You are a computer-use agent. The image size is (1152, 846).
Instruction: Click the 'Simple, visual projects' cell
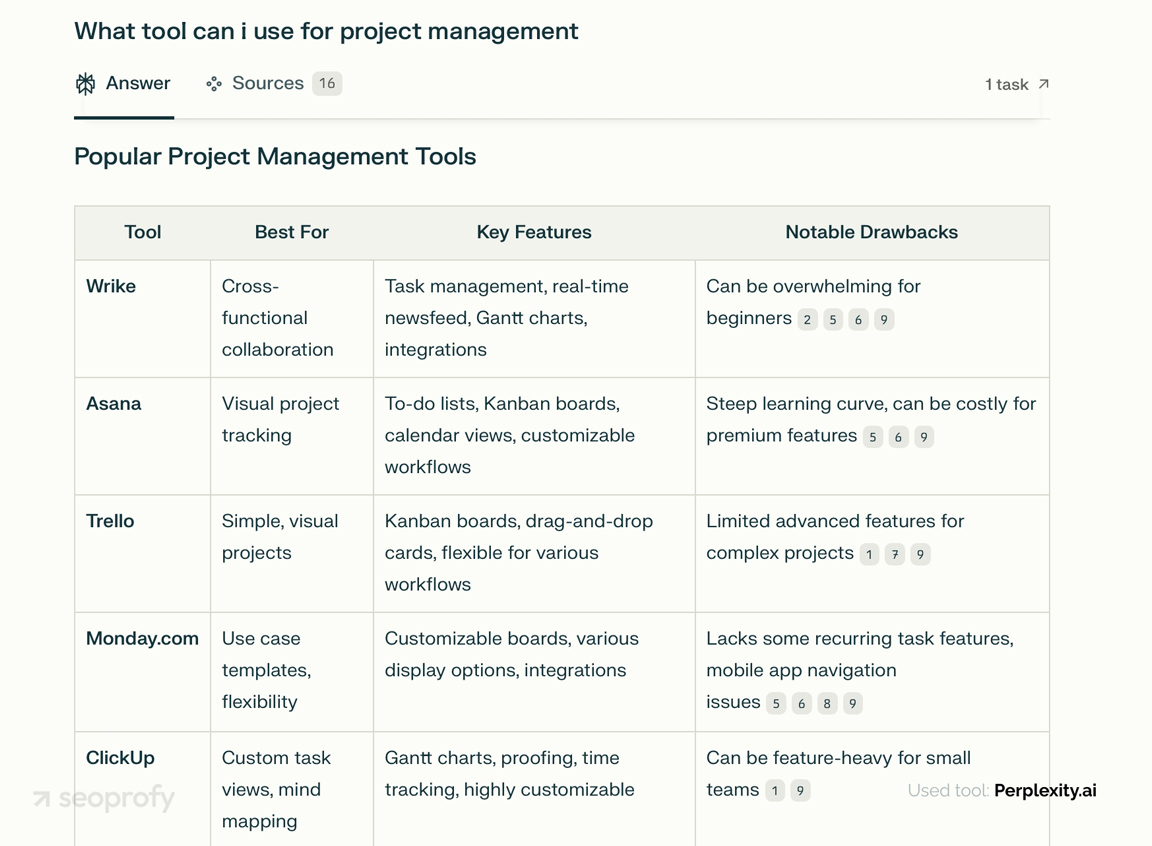292,554
